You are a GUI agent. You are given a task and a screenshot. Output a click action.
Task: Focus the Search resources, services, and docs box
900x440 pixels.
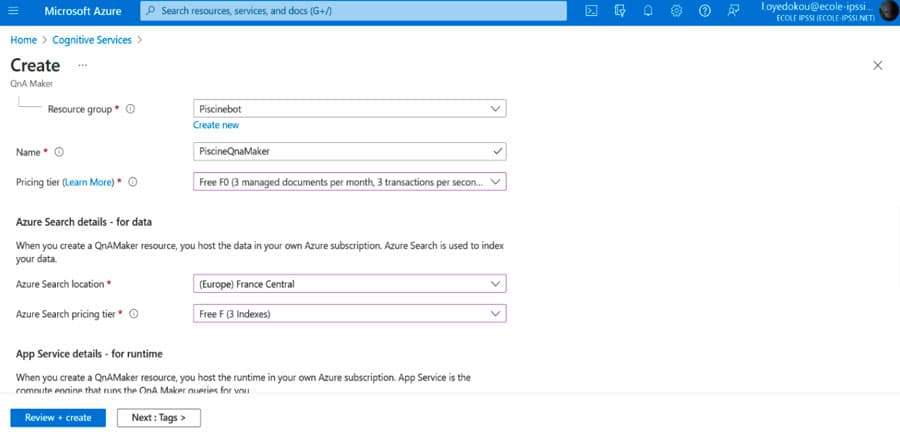tap(353, 11)
